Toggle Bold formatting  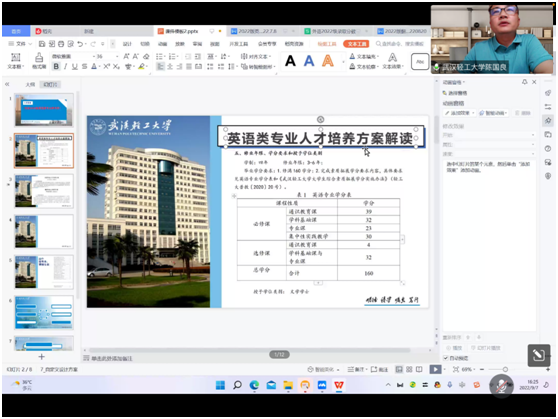coord(56,66)
